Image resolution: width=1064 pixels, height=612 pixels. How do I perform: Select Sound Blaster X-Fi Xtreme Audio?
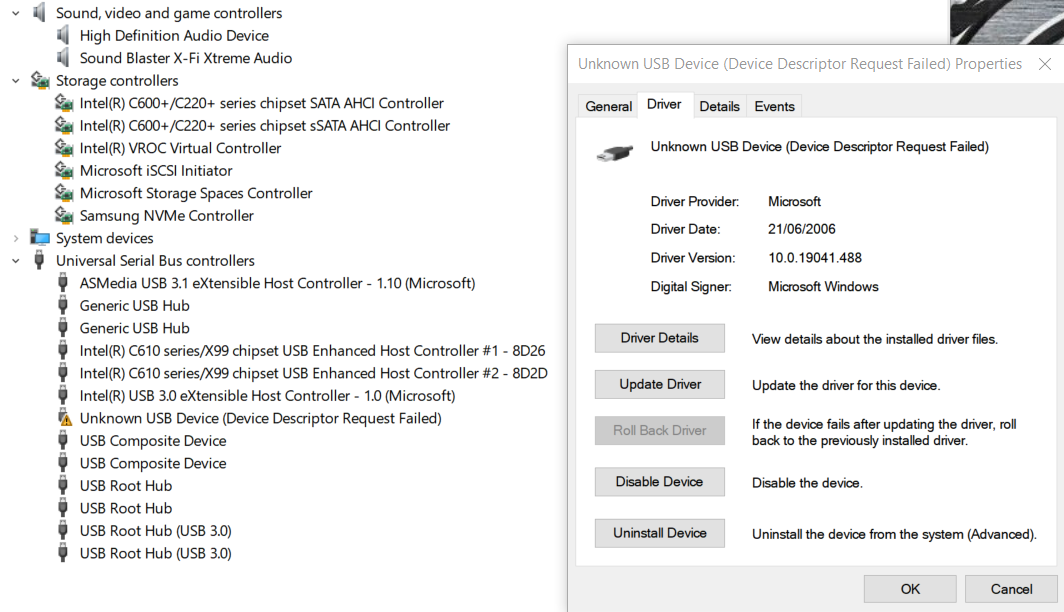[x=185, y=58]
